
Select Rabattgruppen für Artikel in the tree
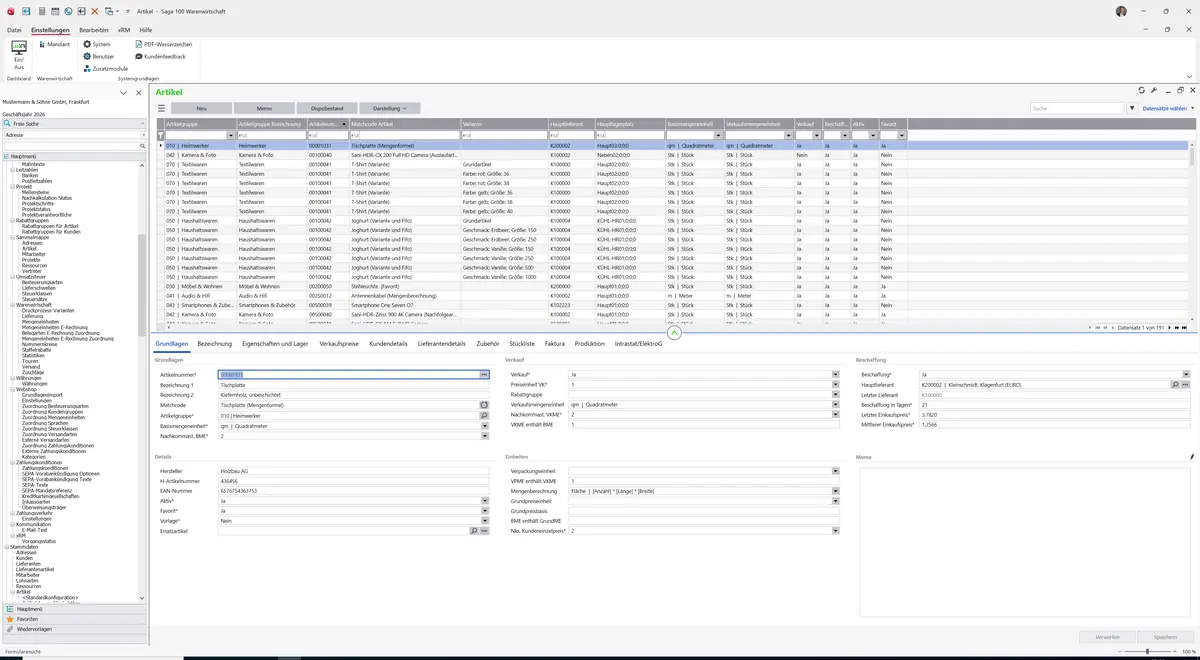point(50,226)
